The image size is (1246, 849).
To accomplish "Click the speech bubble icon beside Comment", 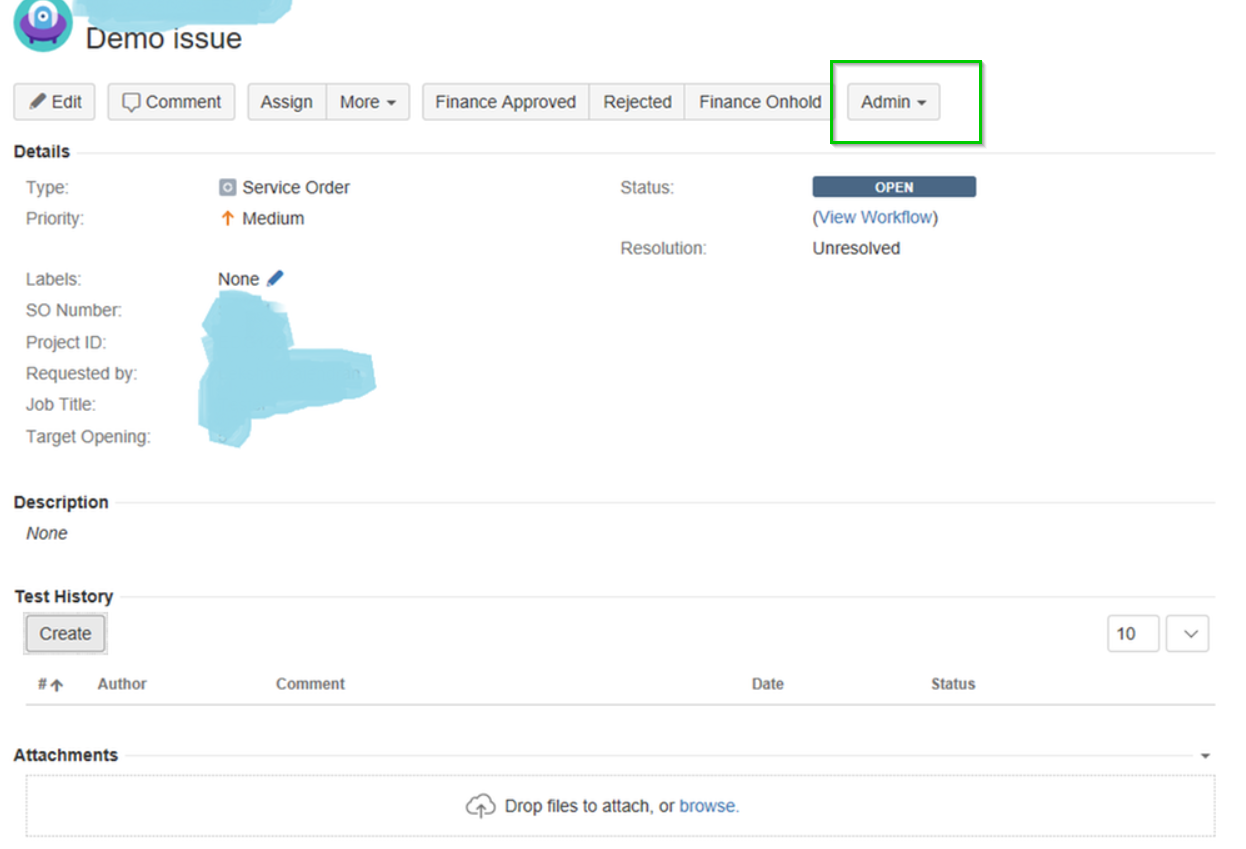I will click(x=131, y=101).
